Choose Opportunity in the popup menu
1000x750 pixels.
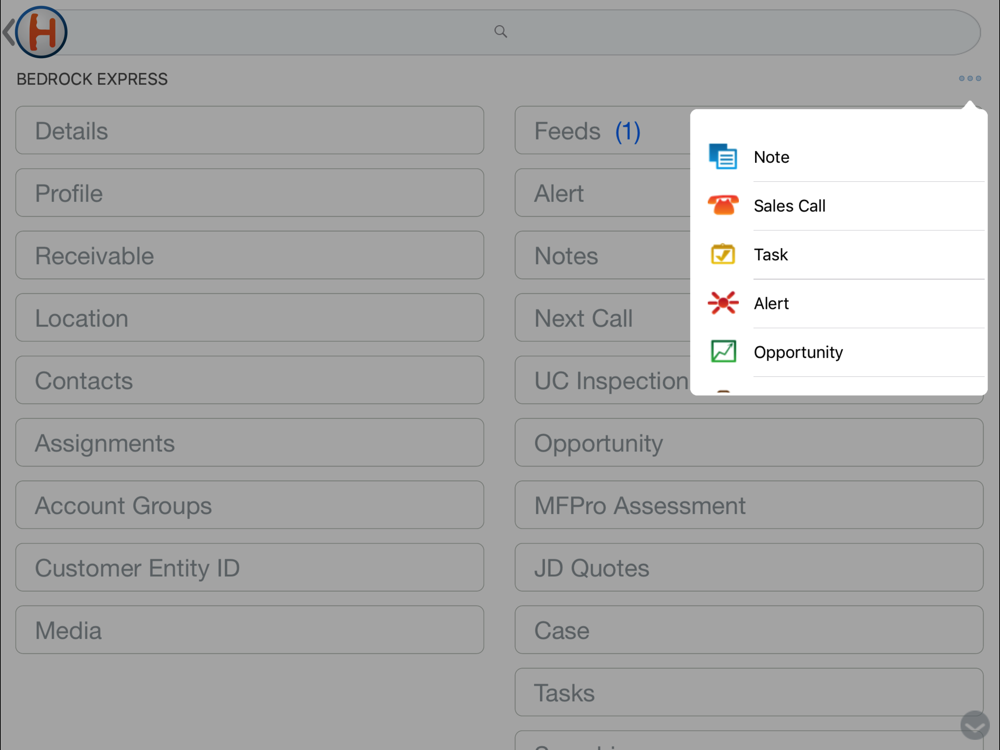[x=798, y=352]
